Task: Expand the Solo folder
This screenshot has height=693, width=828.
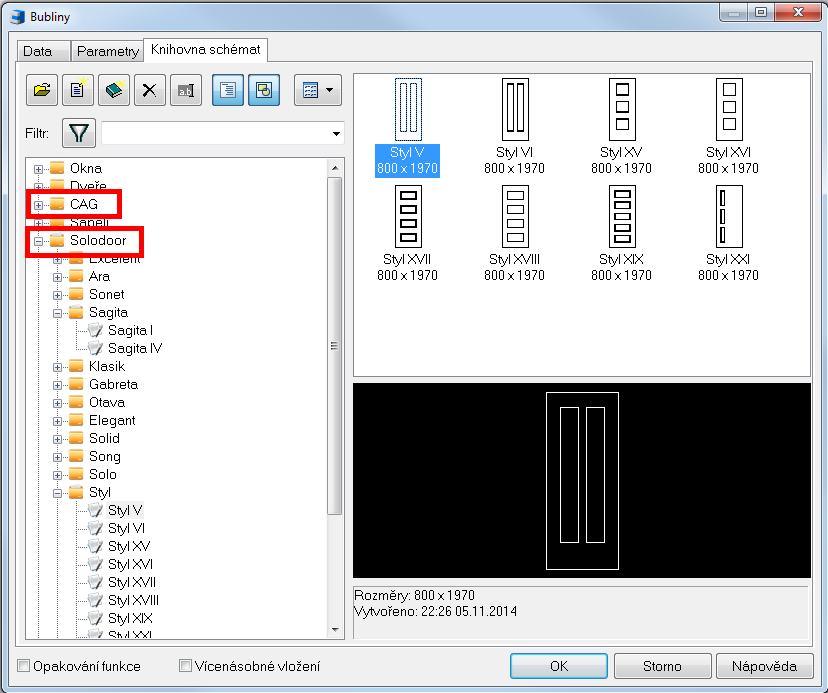Action: coord(58,475)
